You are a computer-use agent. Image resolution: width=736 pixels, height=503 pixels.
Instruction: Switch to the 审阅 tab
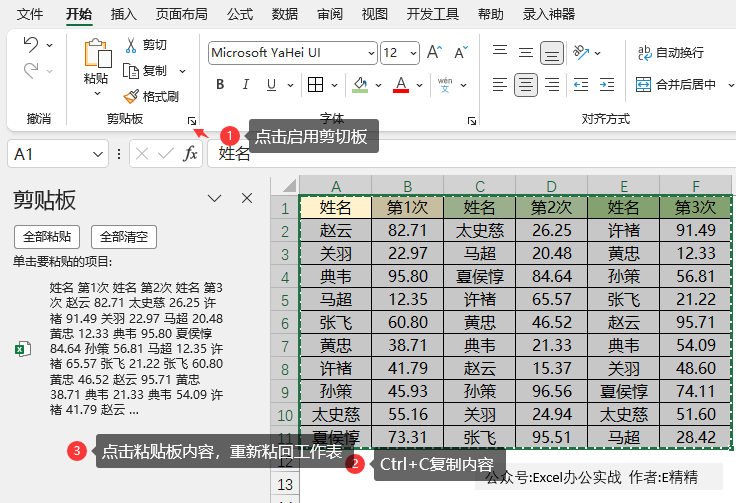click(x=330, y=14)
